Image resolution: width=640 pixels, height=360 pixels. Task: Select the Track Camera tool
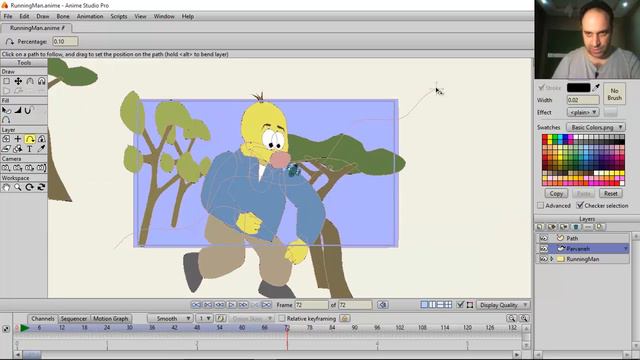point(6,168)
